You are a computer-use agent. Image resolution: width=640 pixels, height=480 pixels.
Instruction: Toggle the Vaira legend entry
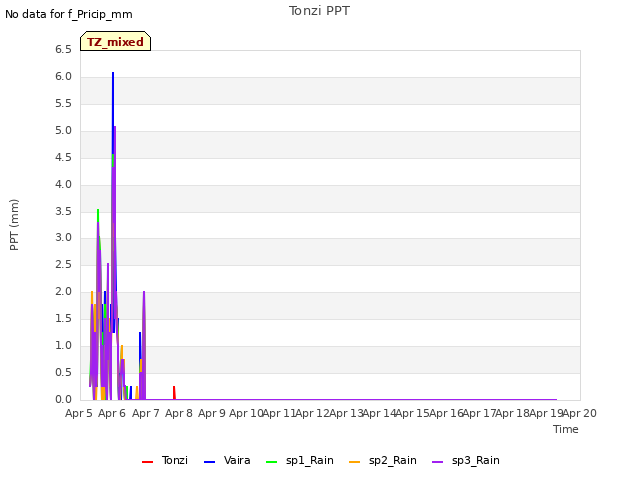tap(227, 460)
